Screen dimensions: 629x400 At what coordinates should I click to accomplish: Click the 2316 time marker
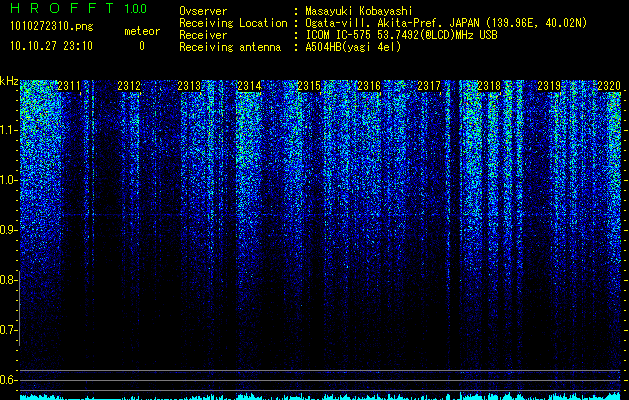[369, 86]
